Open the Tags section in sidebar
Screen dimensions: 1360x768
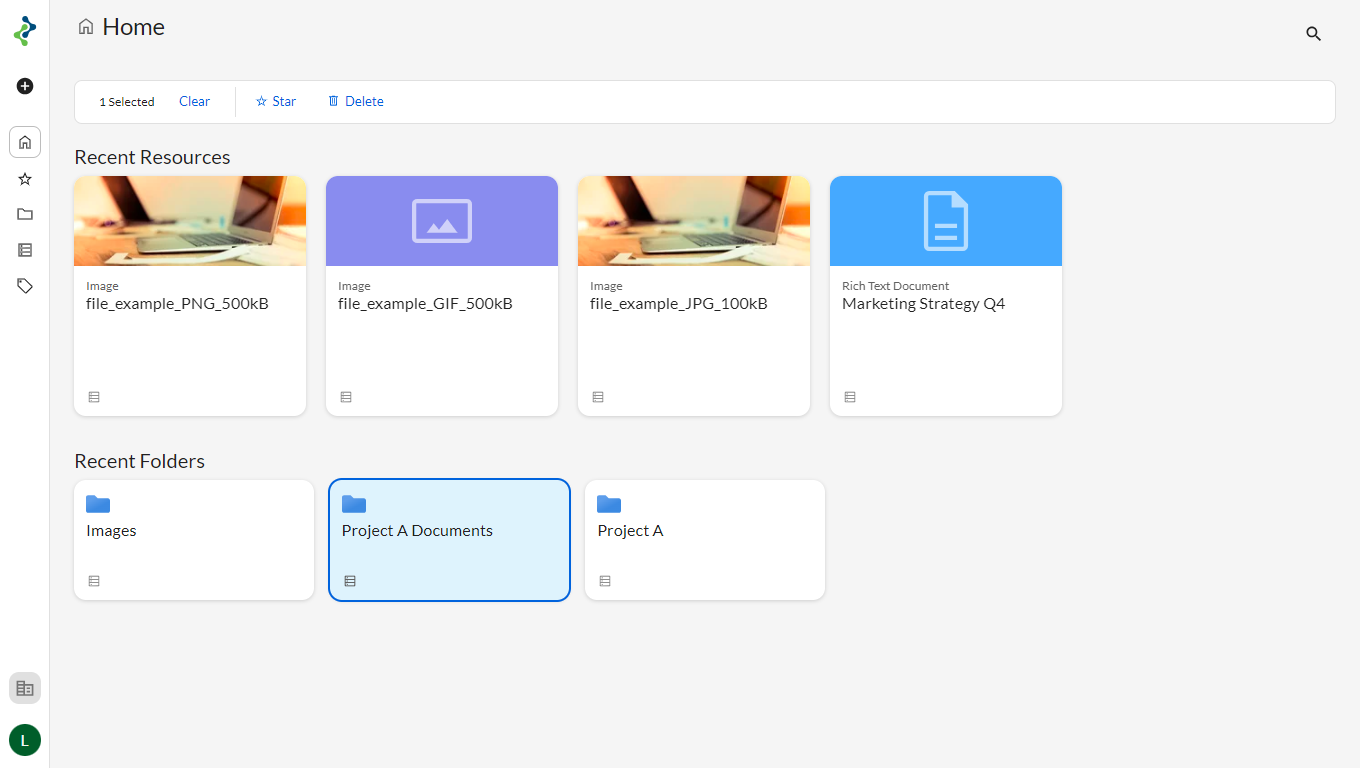click(25, 286)
